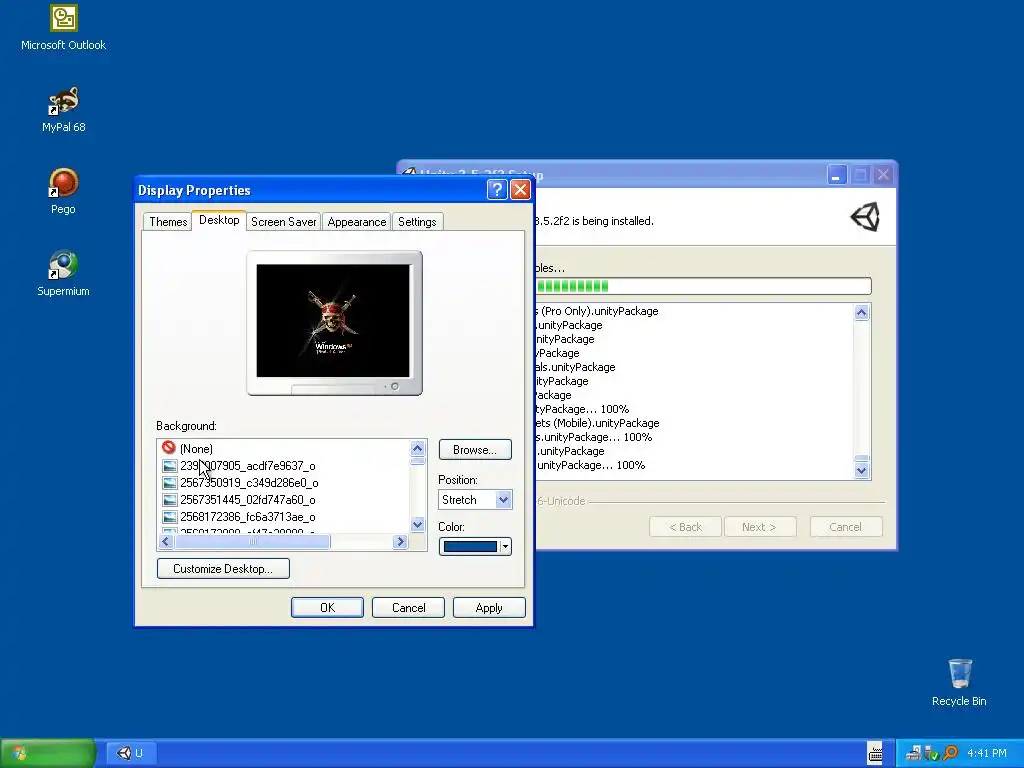Image resolution: width=1024 pixels, height=768 pixels.
Task: Click the 'als.unityPackage' log line
Action: 576,367
